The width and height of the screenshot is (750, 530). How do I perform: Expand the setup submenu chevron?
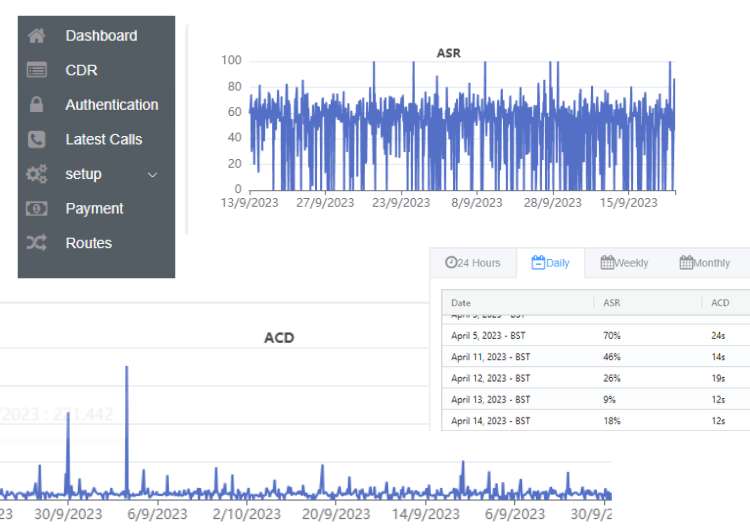153,175
